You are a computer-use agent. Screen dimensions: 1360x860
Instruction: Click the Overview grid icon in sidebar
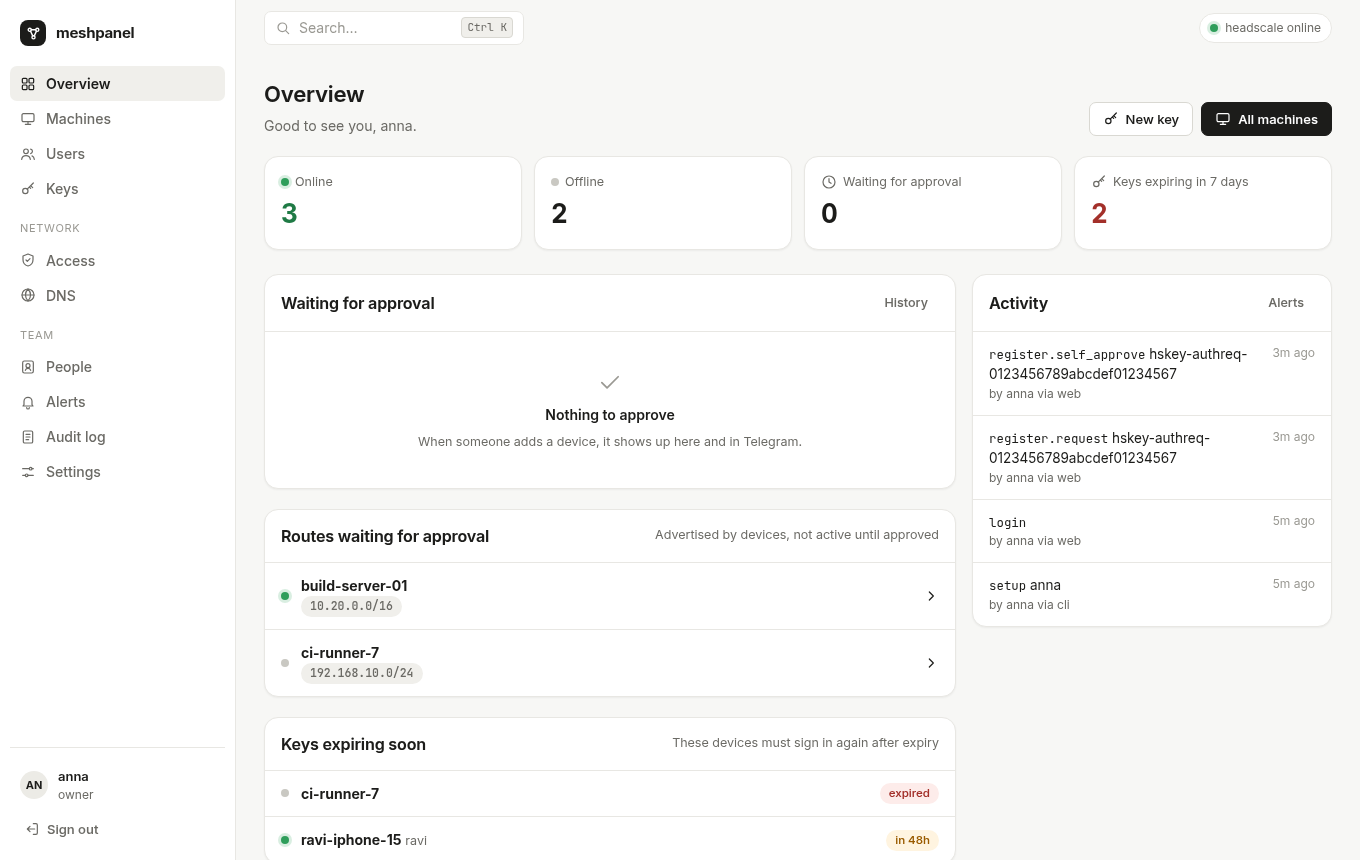point(28,84)
